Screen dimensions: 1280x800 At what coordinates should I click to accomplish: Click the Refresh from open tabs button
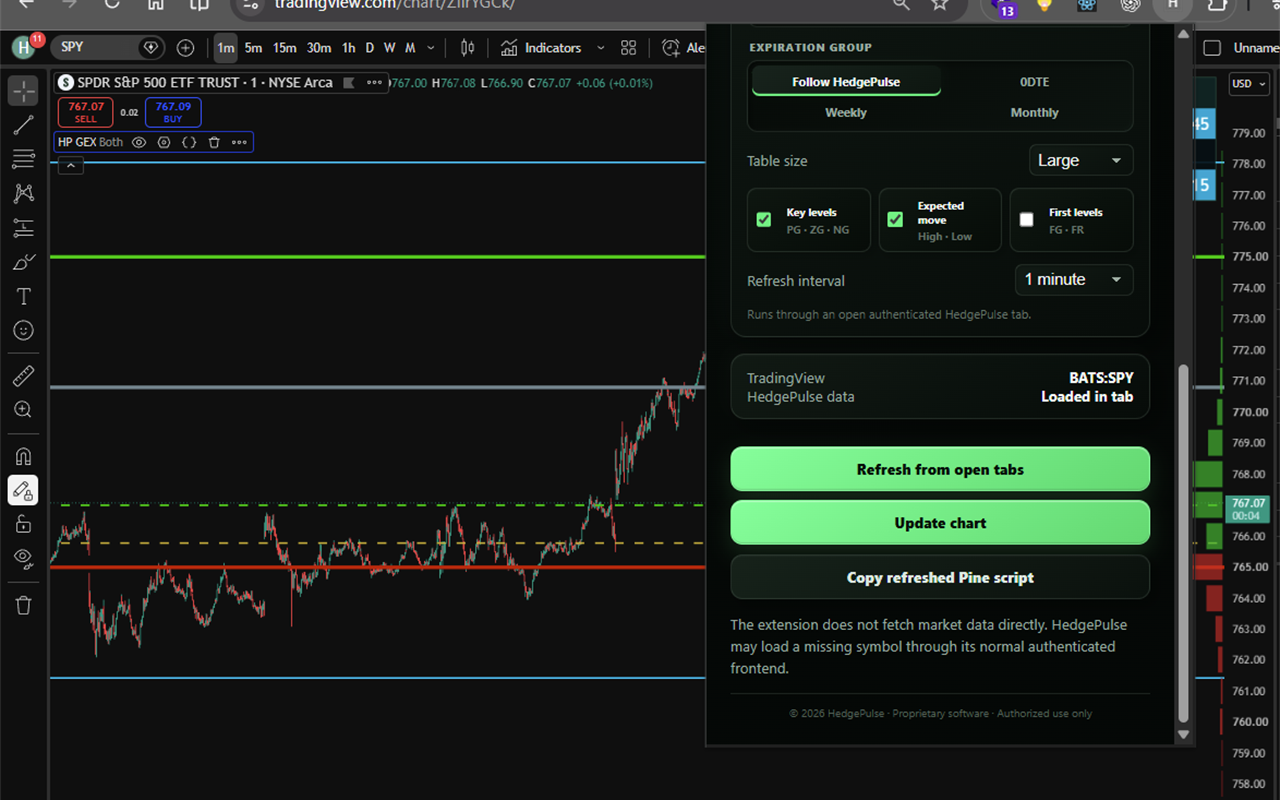point(940,469)
